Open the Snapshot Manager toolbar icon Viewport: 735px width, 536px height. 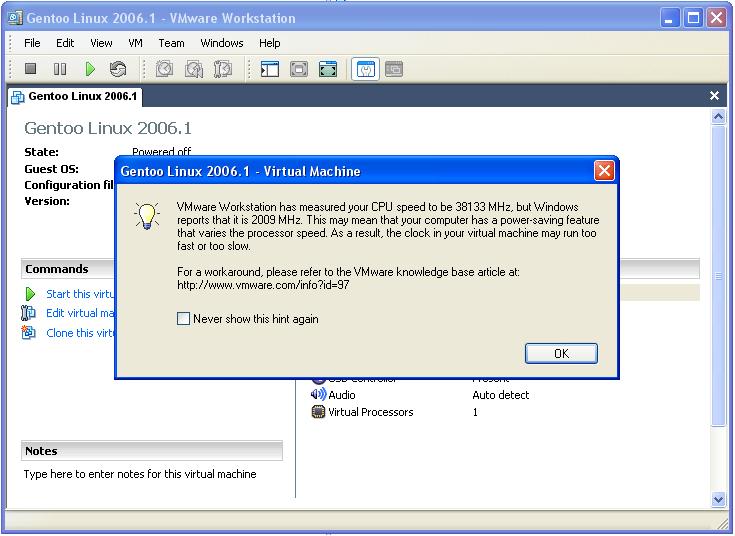pos(223,69)
